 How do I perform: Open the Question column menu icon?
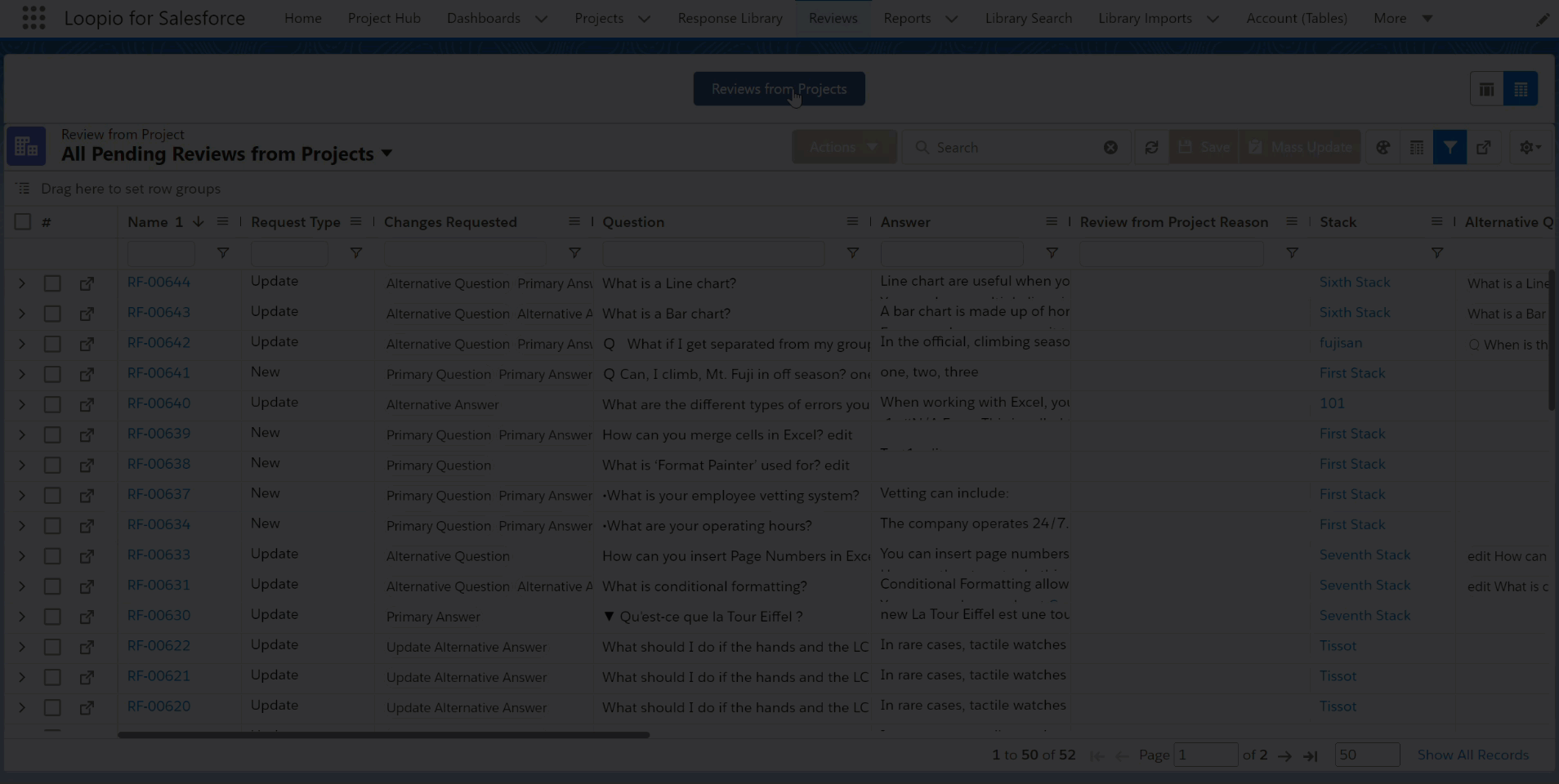(852, 222)
